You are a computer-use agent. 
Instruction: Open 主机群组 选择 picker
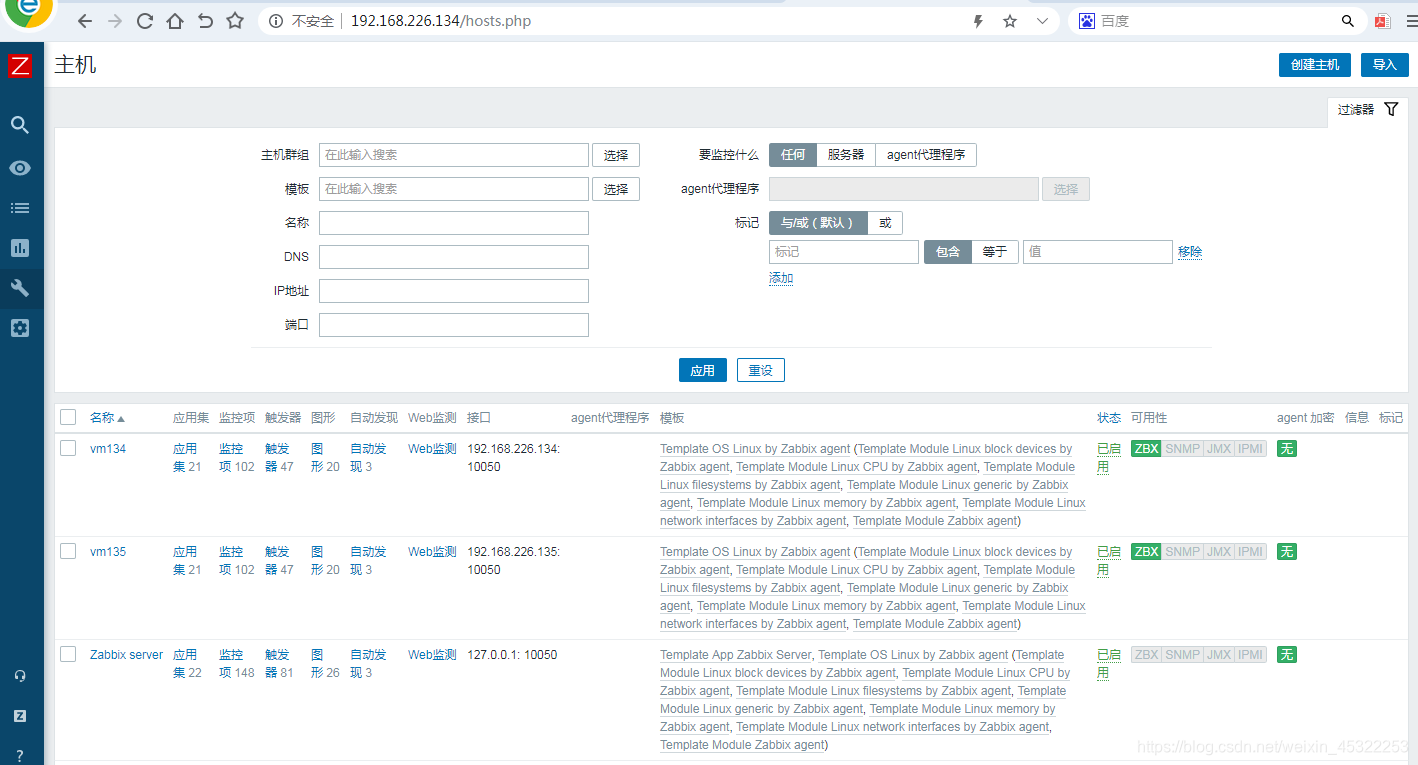coord(616,155)
